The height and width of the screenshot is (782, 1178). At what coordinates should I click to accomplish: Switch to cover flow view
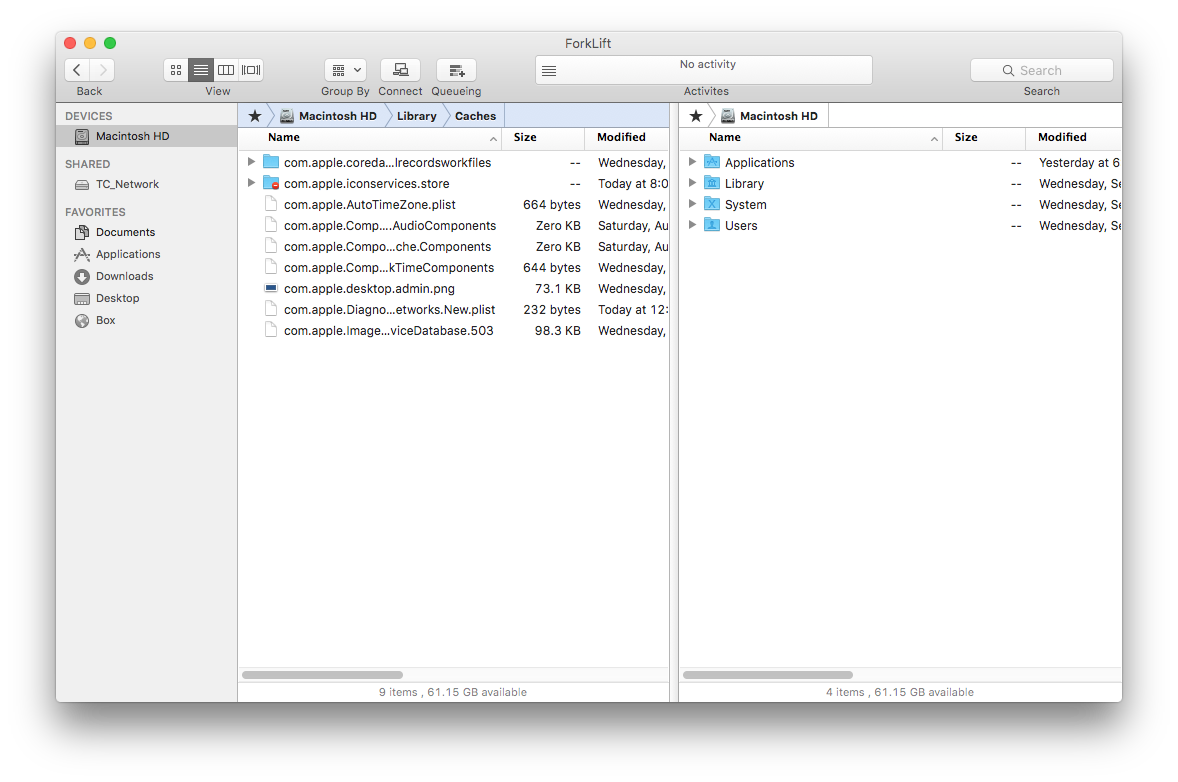251,70
